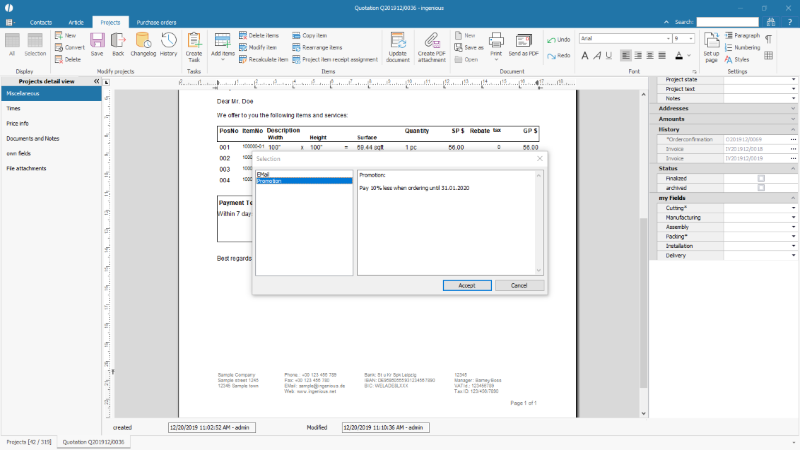Image resolution: width=800 pixels, height=450 pixels.
Task: Click the Update document icon
Action: tap(397, 46)
